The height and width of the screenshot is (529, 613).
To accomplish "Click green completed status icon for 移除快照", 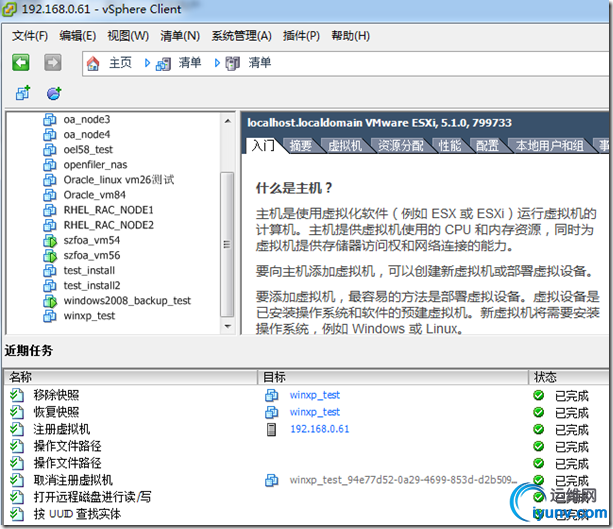I will coord(539,395).
